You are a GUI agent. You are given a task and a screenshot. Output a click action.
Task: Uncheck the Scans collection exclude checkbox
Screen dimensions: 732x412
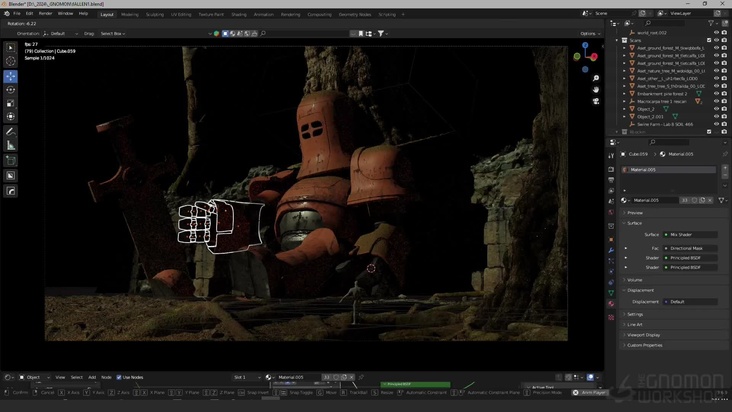coord(709,40)
